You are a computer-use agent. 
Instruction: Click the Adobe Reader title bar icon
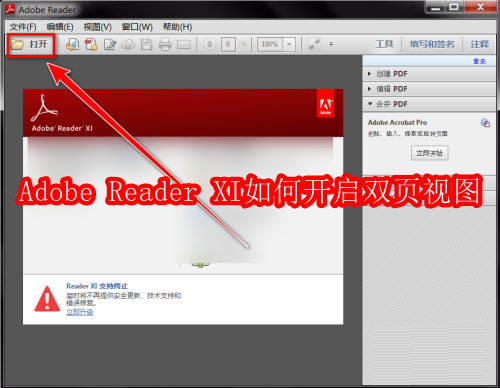[10, 9]
